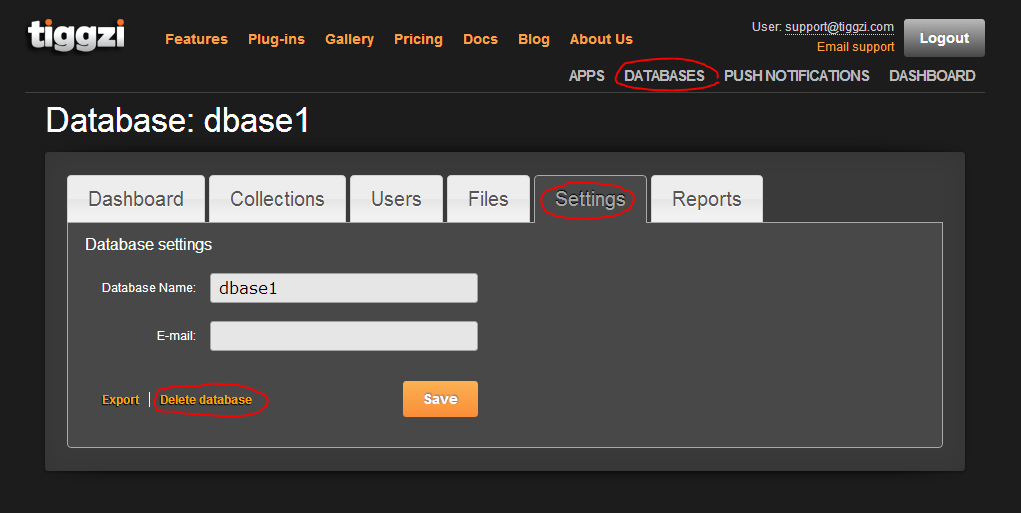Select the Collections tab
The width and height of the screenshot is (1021, 513).
tap(277, 199)
